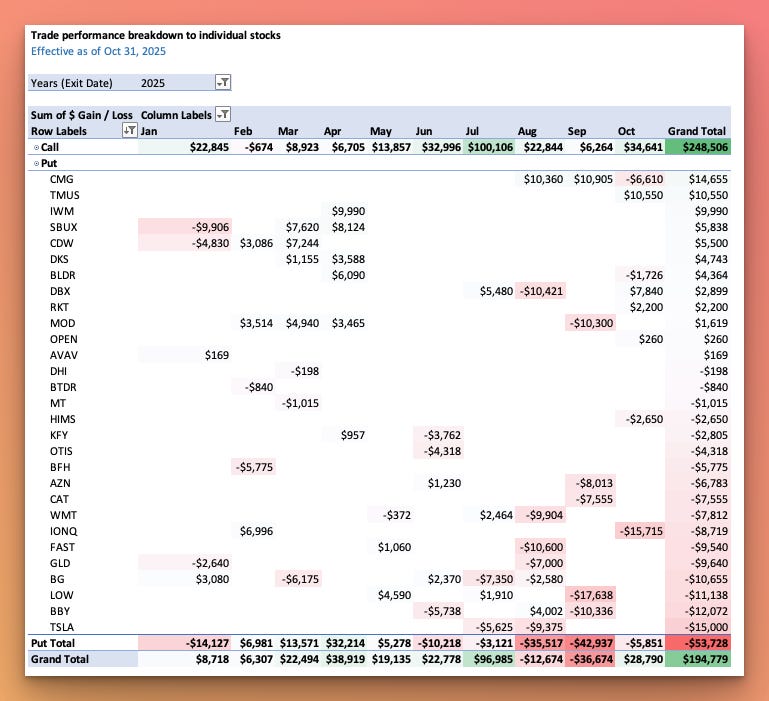Click overall grand total $194,779
Viewport: 769px width, 701px height.
click(705, 659)
